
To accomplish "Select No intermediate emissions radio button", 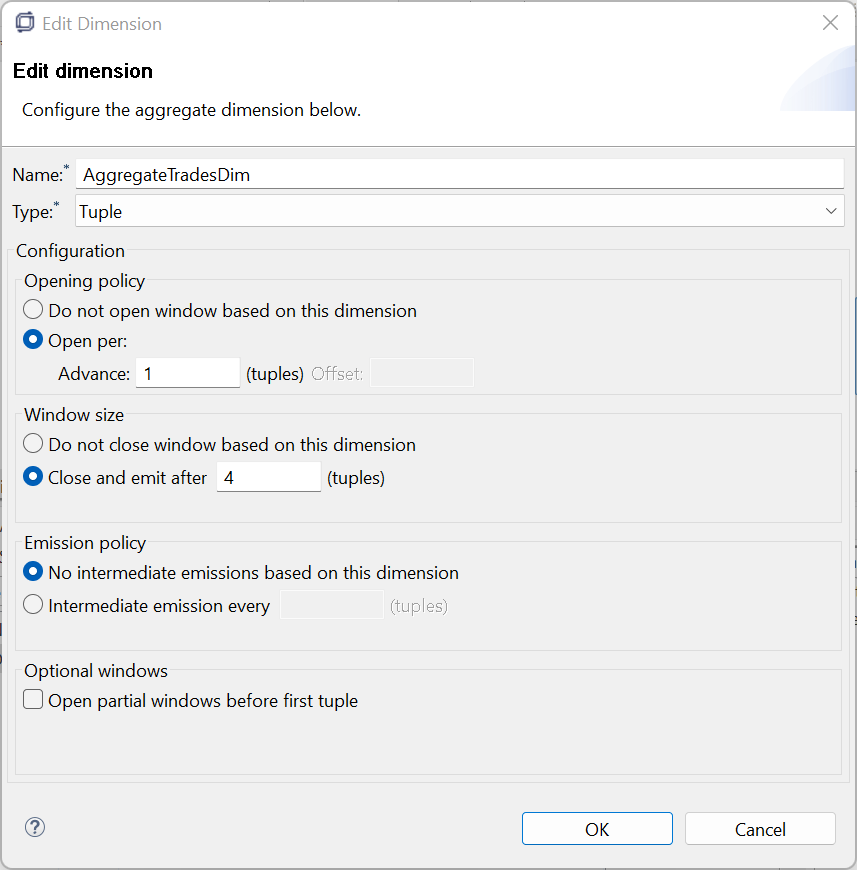I will (34, 573).
